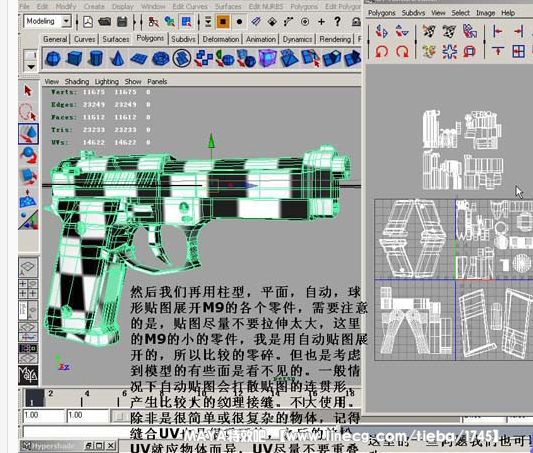Open the viewport Shading menu
Screen dimensions: 533x453
pos(77,82)
